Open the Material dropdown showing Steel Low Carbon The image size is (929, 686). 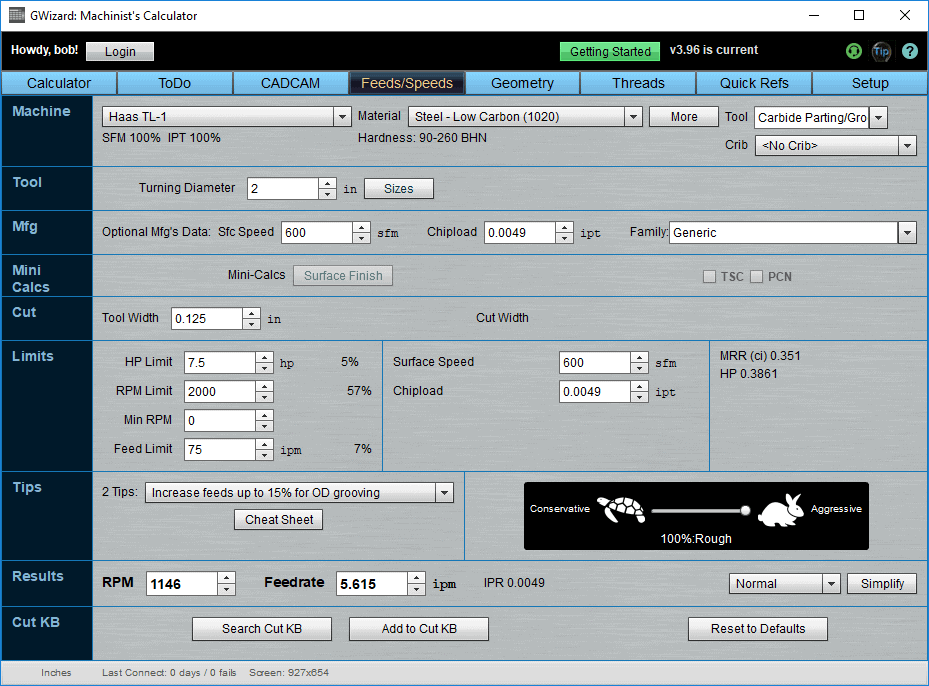click(x=633, y=116)
